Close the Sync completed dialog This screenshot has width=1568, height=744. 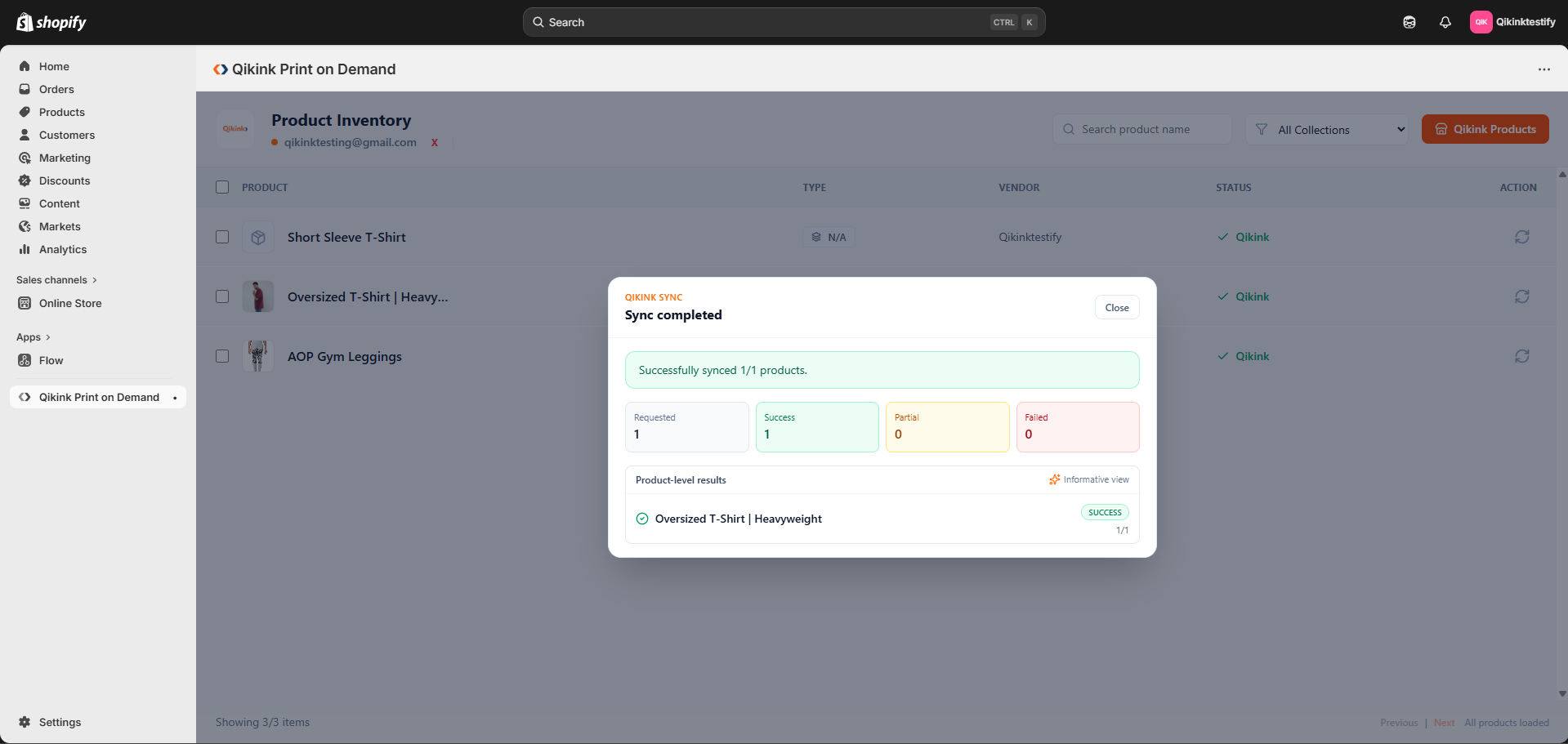click(x=1116, y=307)
